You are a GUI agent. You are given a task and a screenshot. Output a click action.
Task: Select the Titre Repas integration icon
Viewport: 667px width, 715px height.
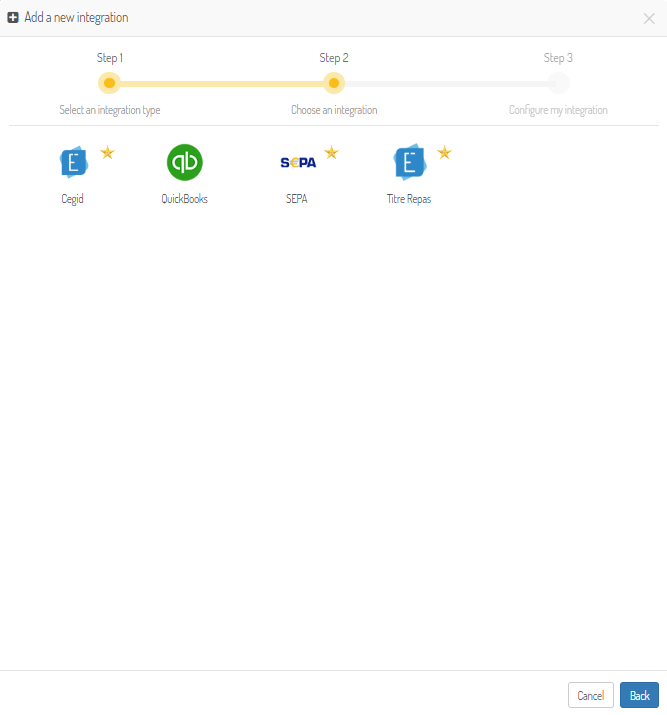coord(410,162)
